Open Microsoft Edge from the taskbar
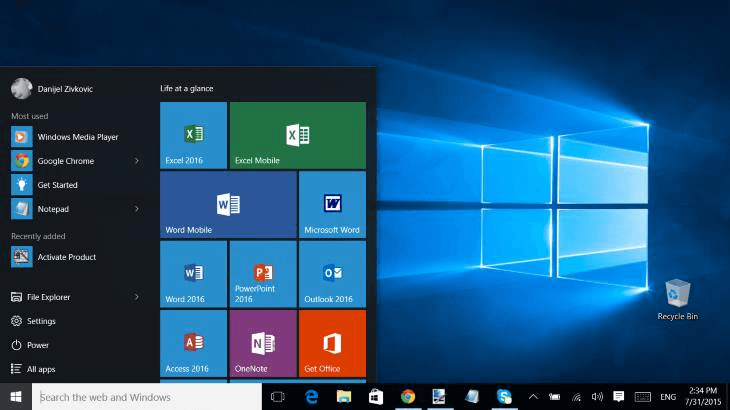The width and height of the screenshot is (730, 410). (x=311, y=397)
